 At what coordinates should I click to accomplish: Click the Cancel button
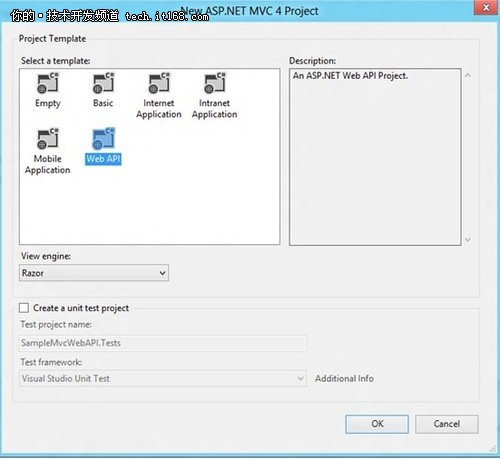pyautogui.click(x=447, y=424)
